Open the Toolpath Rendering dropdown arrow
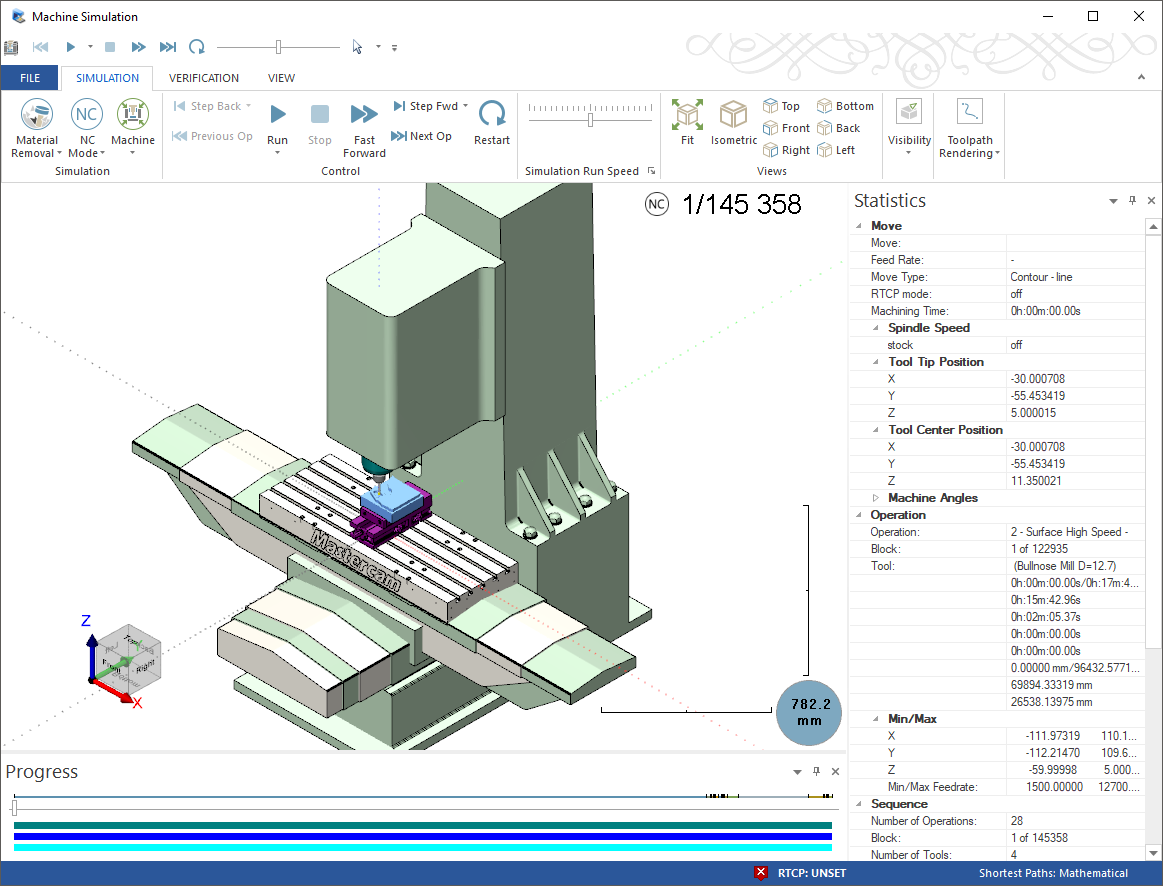This screenshot has height=886, width=1163. pyautogui.click(x=998, y=153)
